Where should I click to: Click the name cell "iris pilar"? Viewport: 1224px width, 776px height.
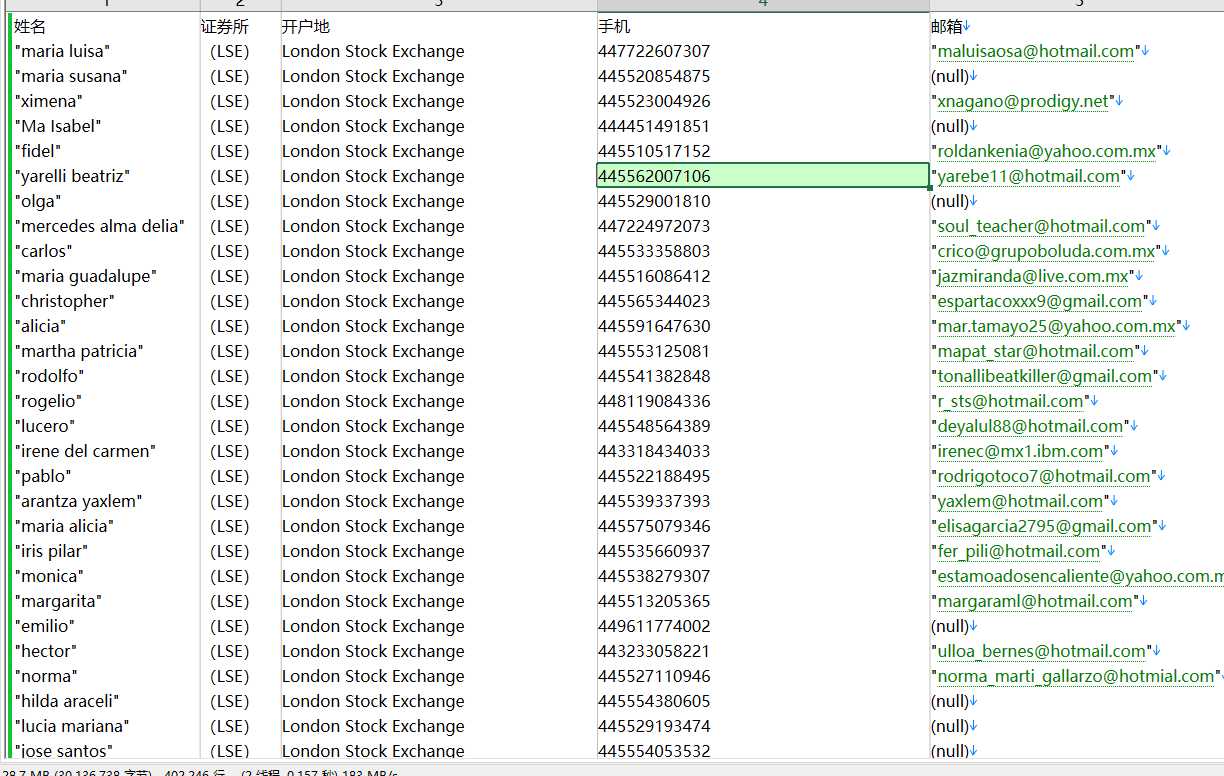click(51, 551)
